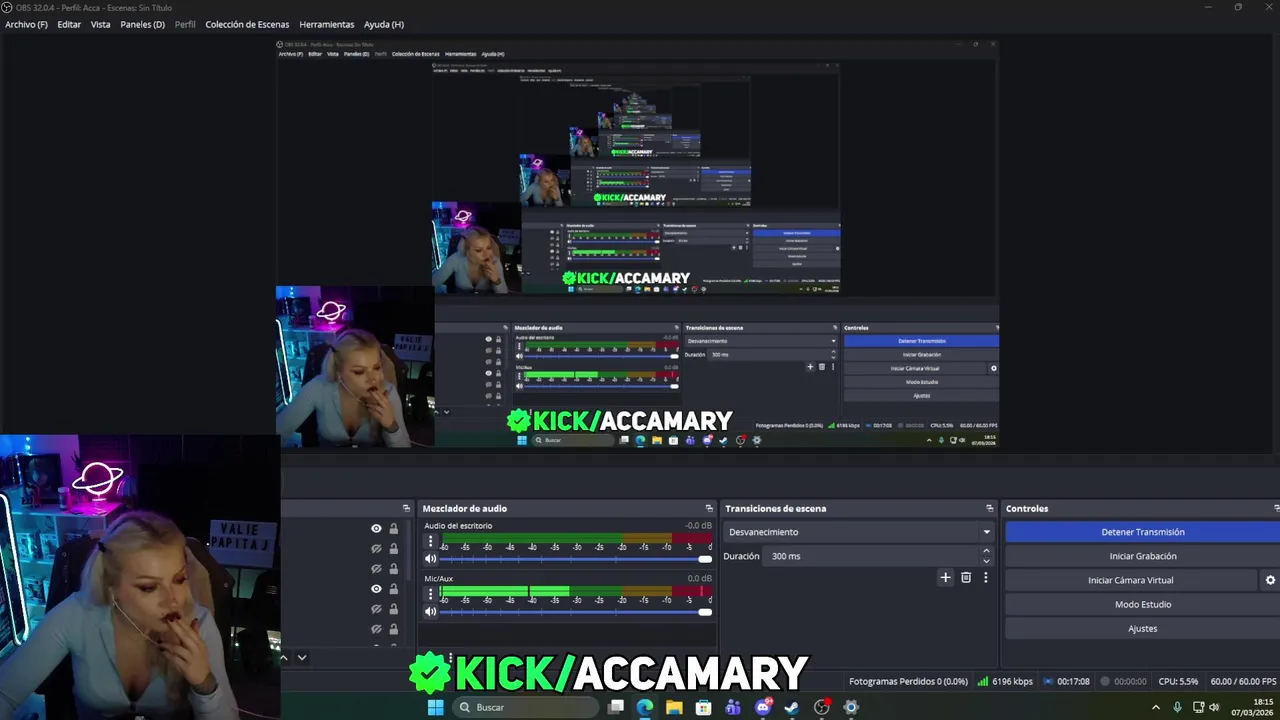
Task: Open Microsoft Store from taskbar
Action: click(704, 707)
